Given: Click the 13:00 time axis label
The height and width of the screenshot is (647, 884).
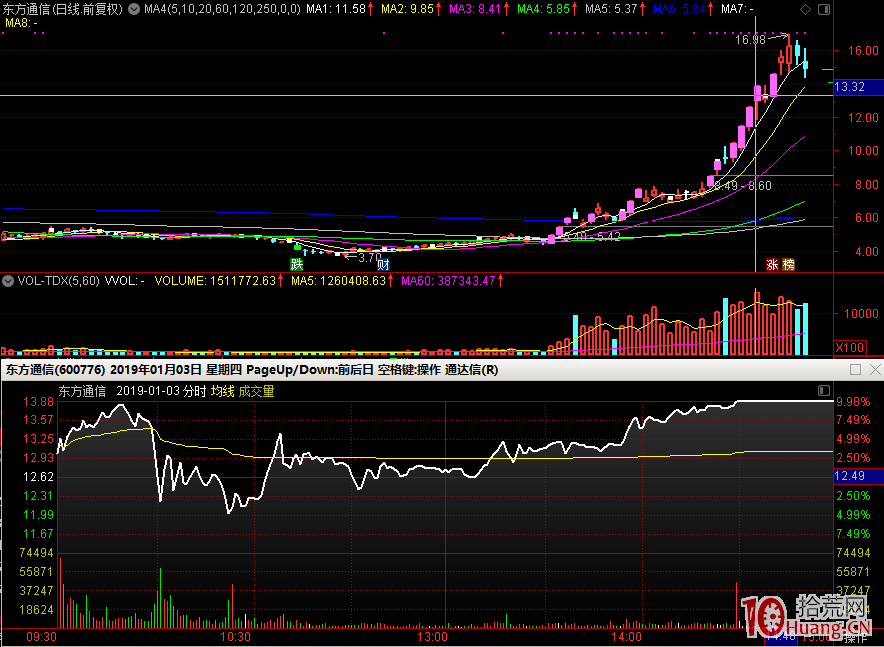Looking at the screenshot, I should [432, 637].
